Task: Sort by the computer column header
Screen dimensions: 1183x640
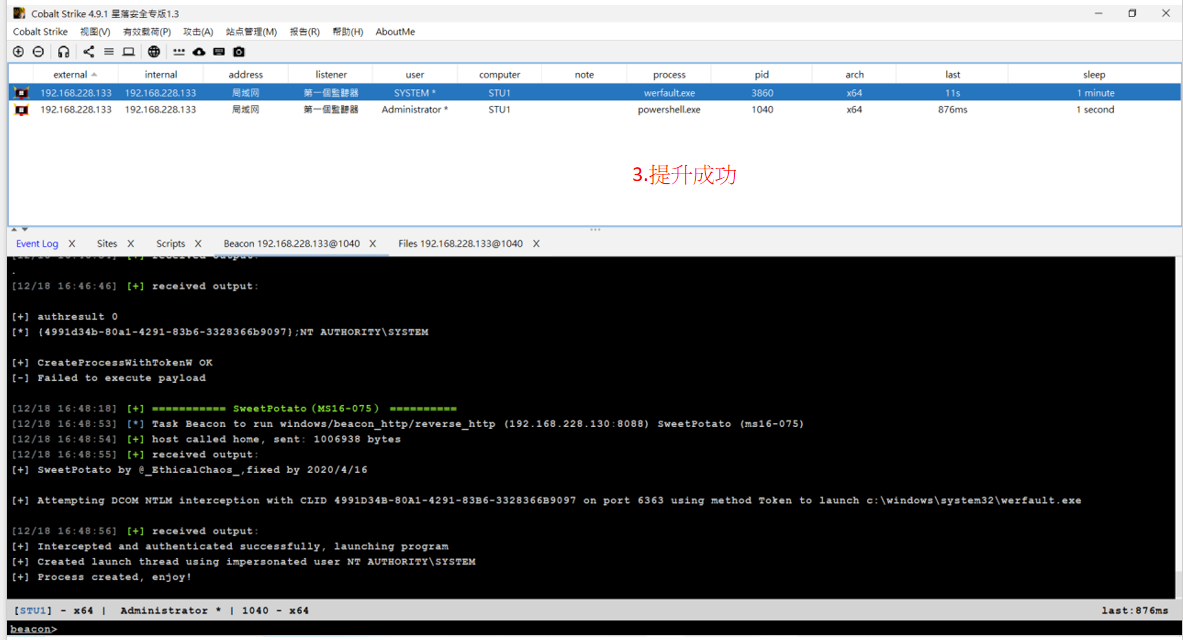Action: coord(499,75)
